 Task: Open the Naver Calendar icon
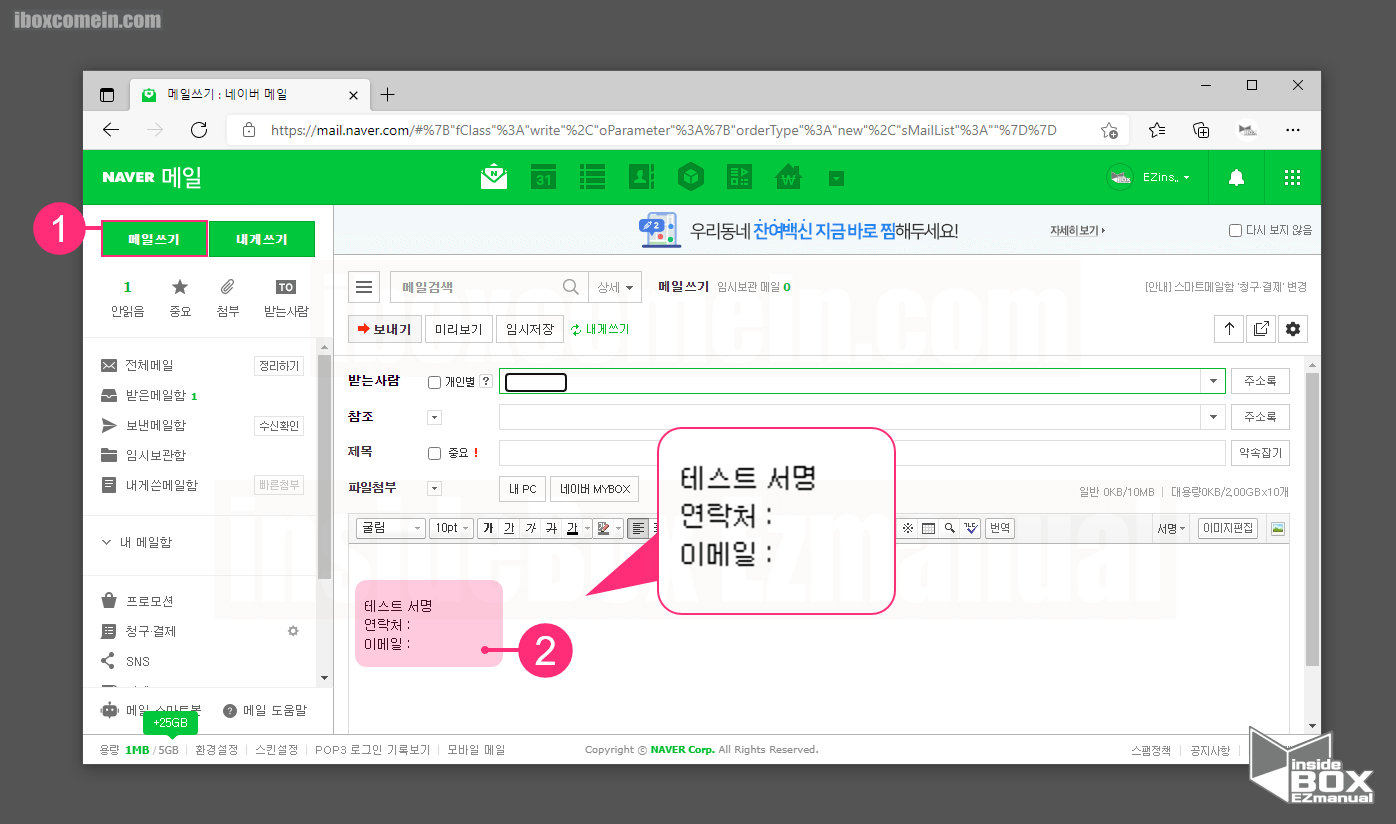[x=543, y=176]
